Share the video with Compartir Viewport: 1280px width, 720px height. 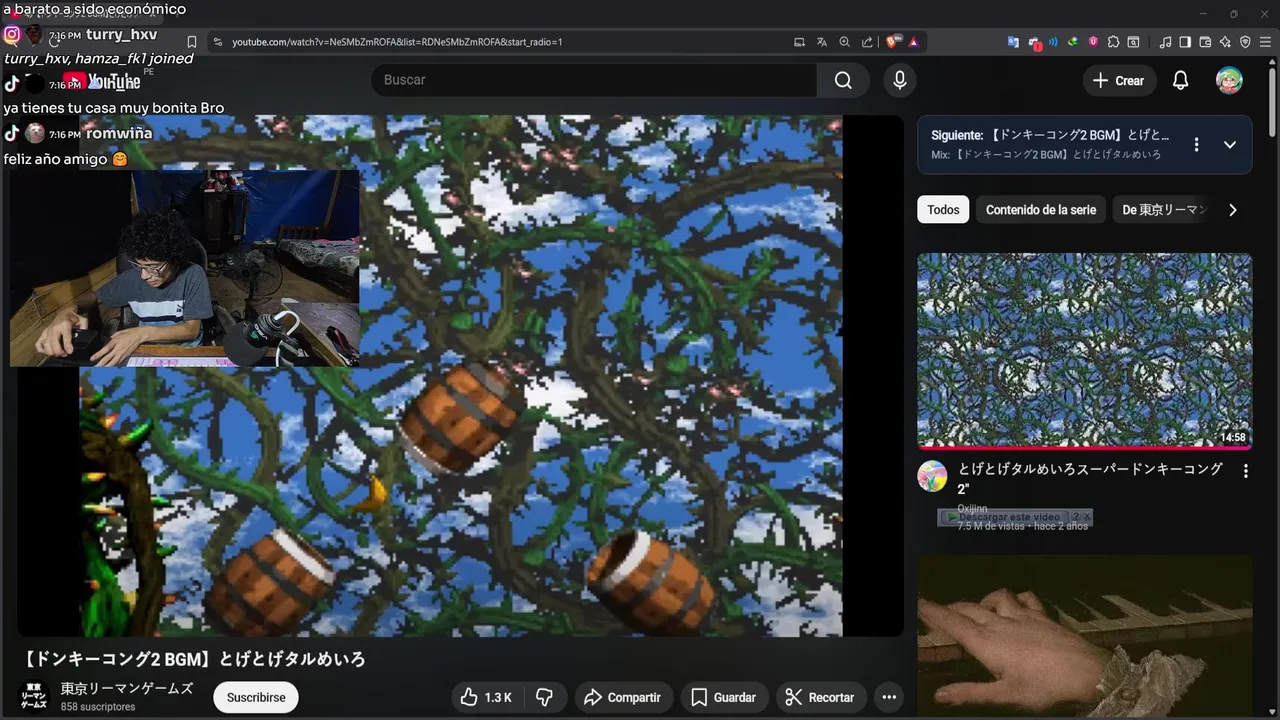coord(622,697)
